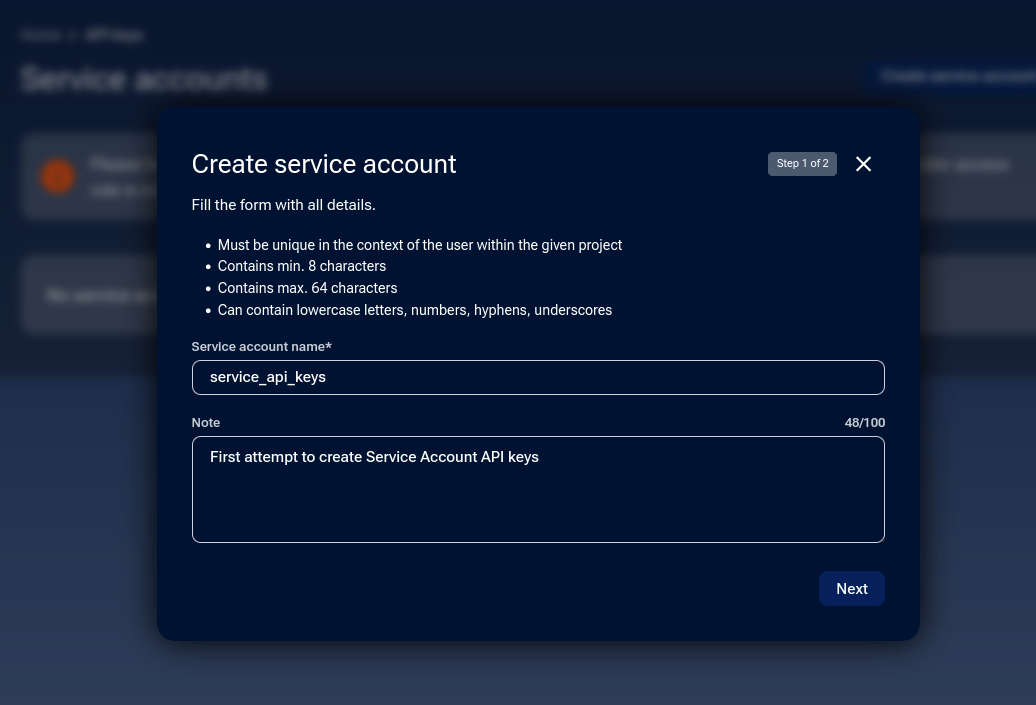Open the API keys breadcrumb link
1036x705 pixels.
tap(113, 35)
